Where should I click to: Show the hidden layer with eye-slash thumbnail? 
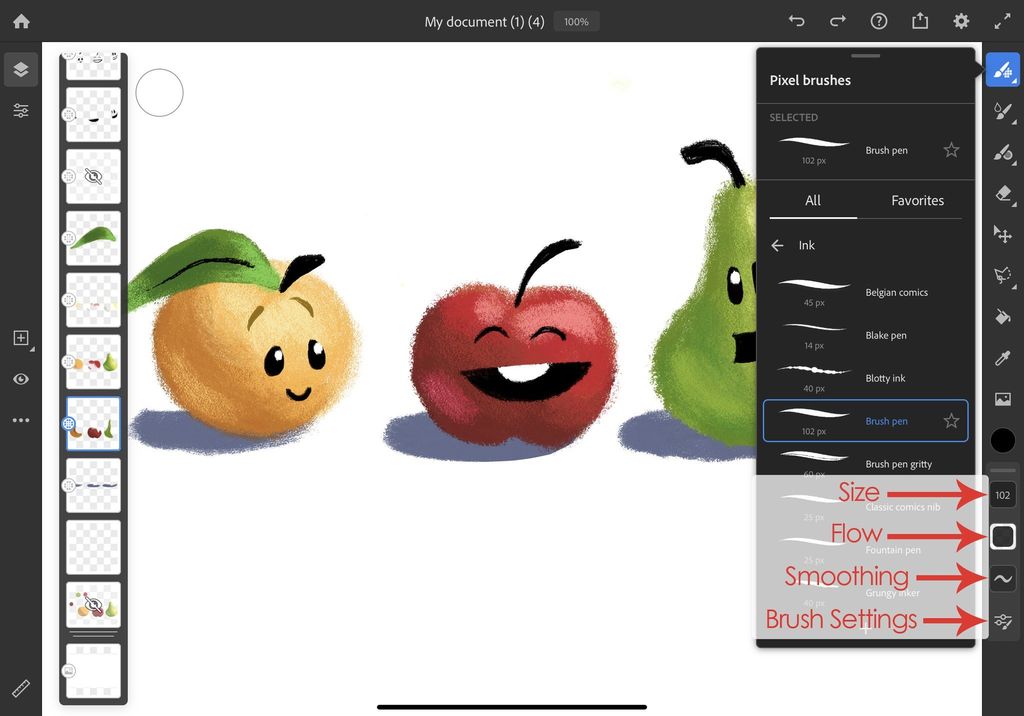coord(93,176)
